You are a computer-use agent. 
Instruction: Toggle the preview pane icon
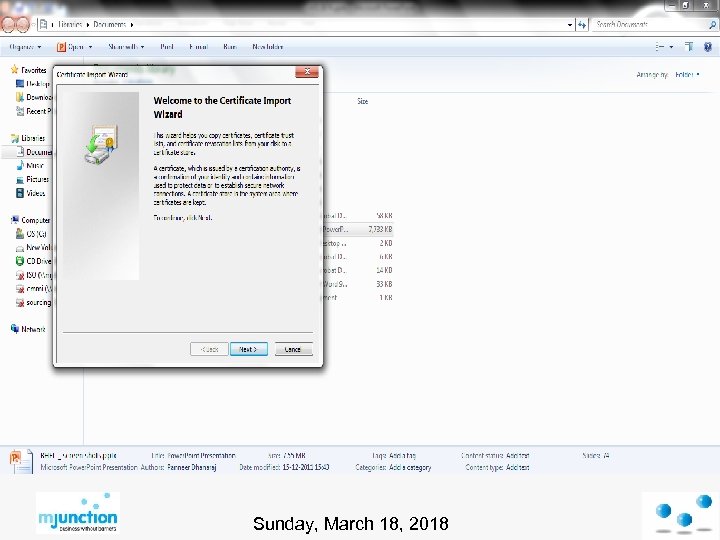[689, 47]
